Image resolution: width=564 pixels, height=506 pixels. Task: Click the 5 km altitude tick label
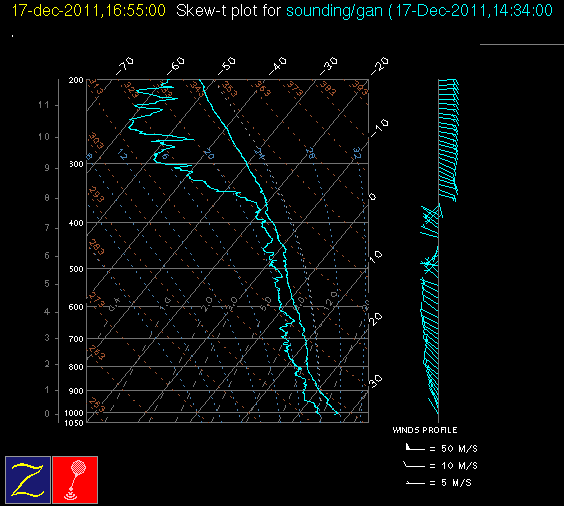47,284
